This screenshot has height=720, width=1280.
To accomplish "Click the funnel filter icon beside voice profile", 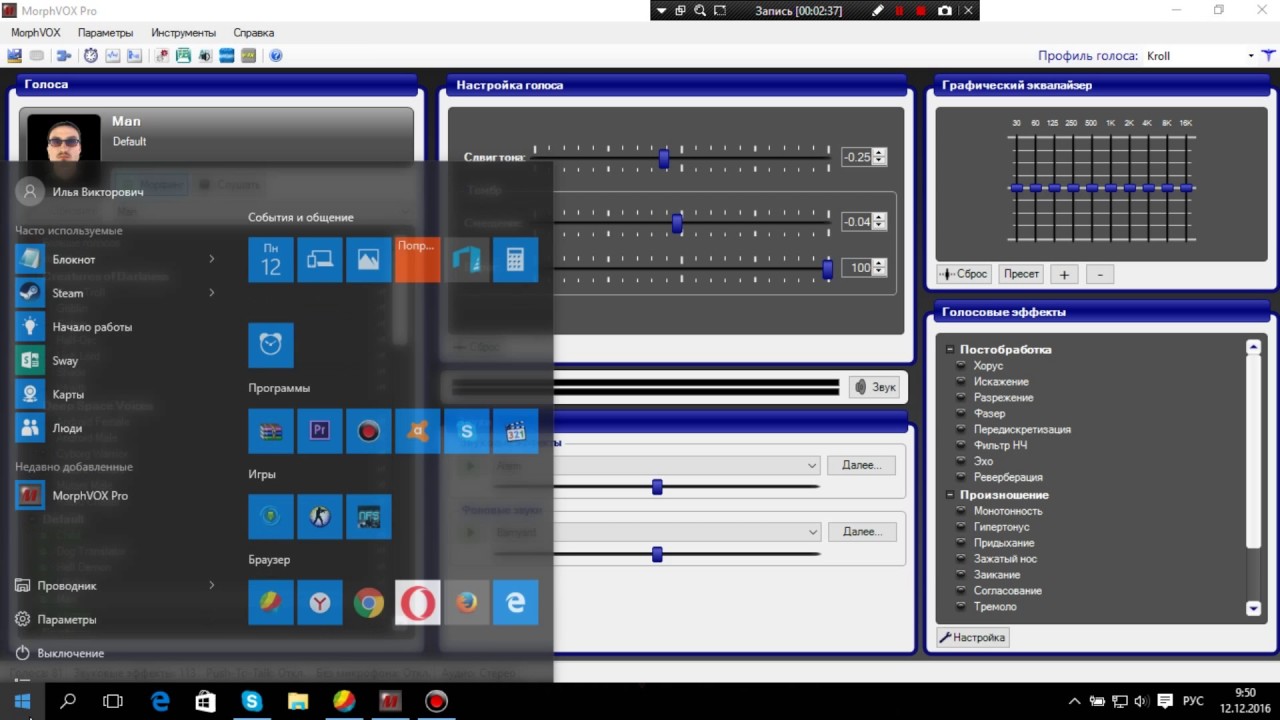I will (x=1268, y=56).
